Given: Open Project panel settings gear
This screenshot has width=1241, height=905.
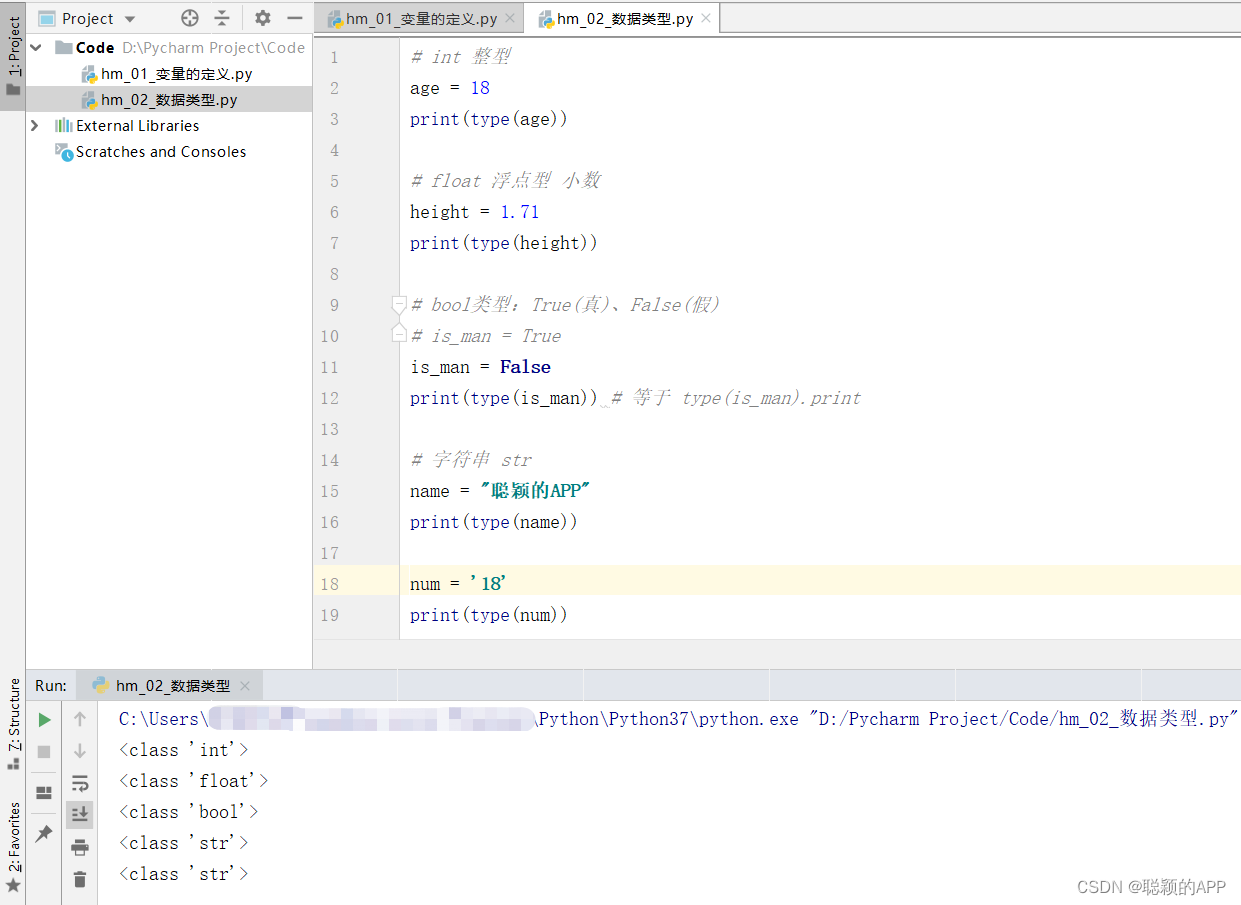Looking at the screenshot, I should pyautogui.click(x=262, y=18).
